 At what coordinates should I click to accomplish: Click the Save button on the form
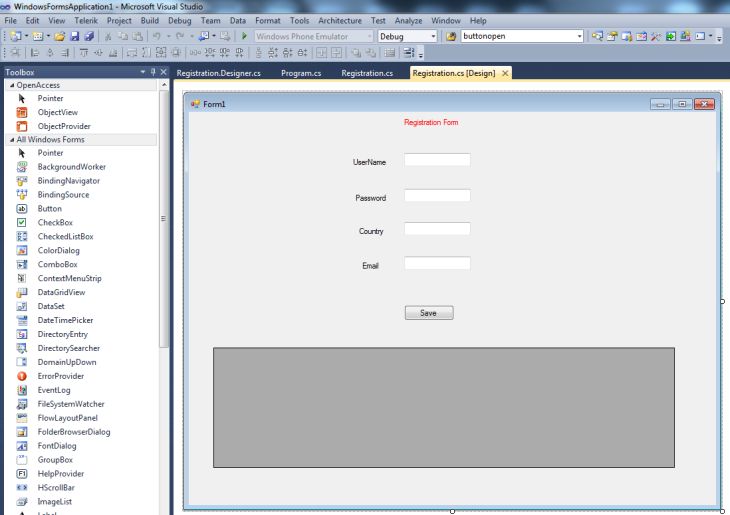[429, 313]
